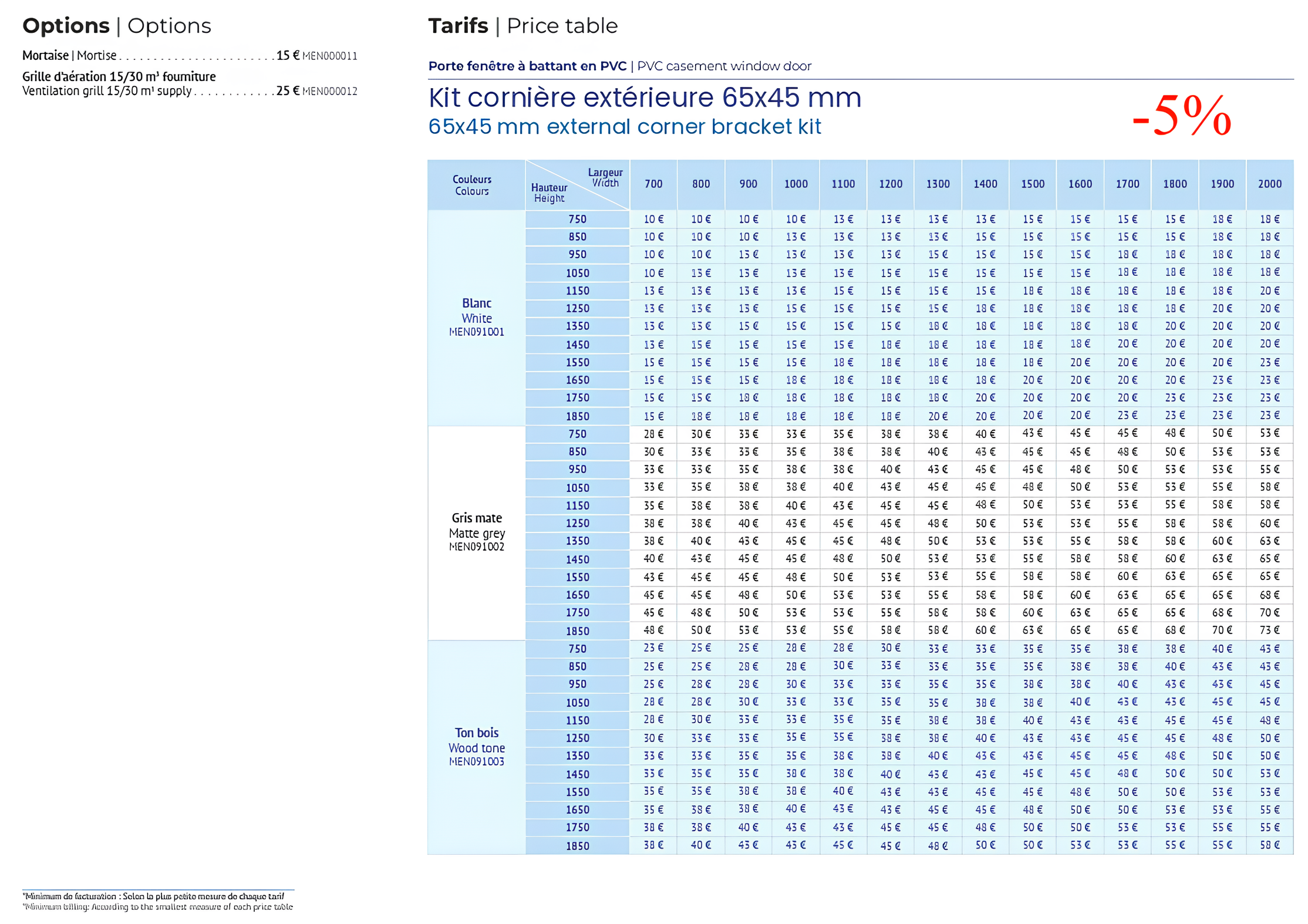
Task: Click the 73 € price in Gris mate section
Action: tap(1269, 630)
